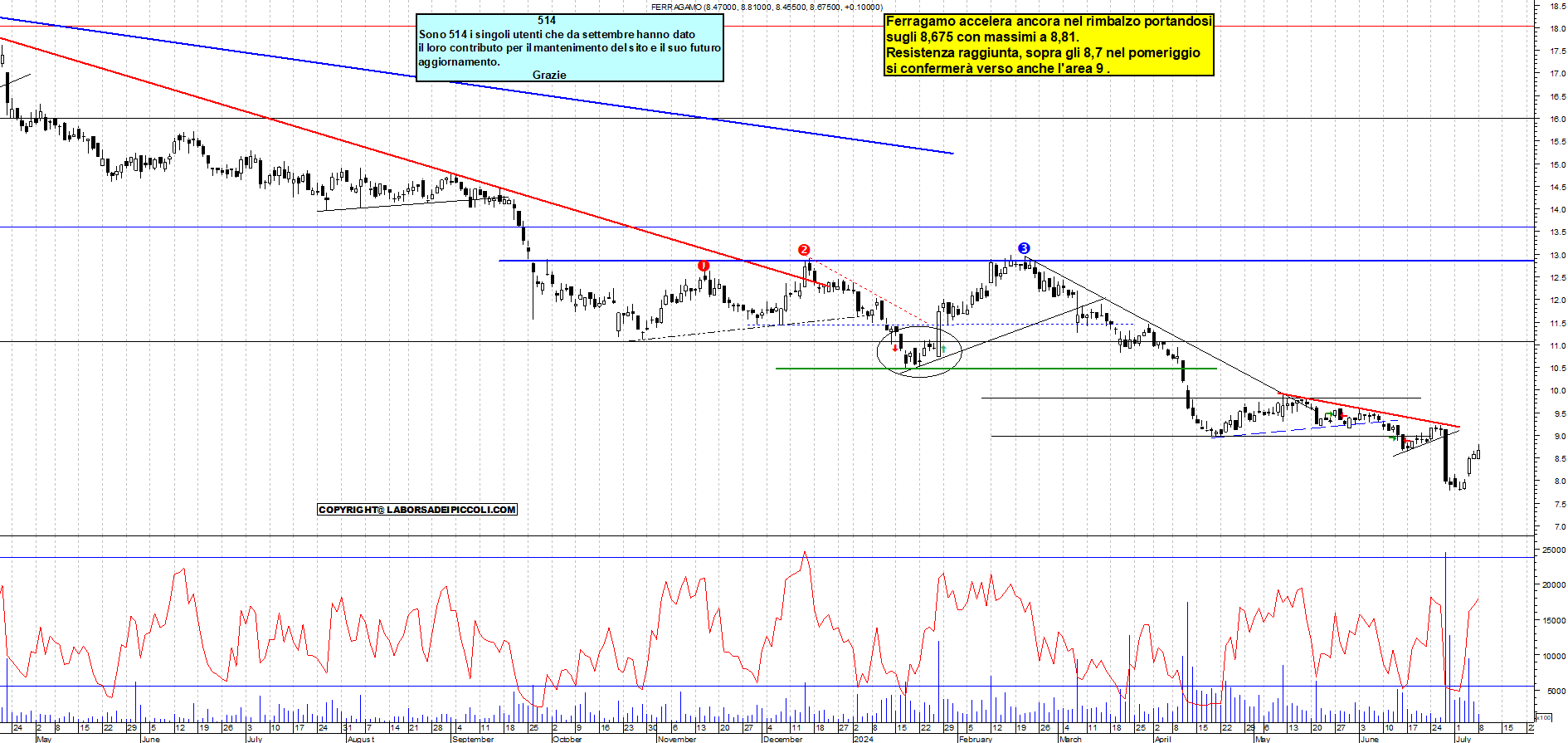Click the small red down arrow inside the oval
The height and width of the screenshot is (743, 1568).
coord(894,348)
